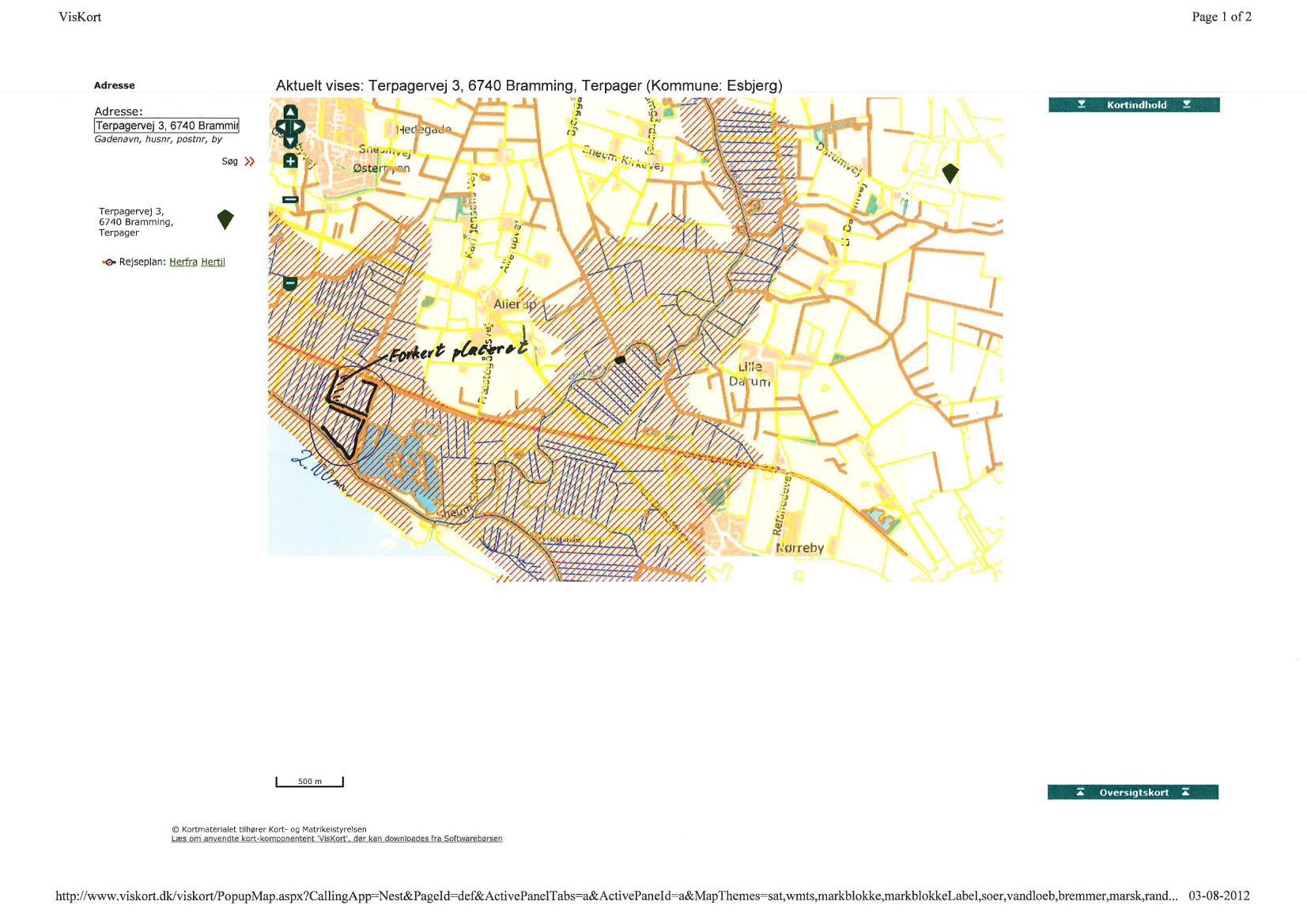1307x924 pixels.
Task: Click the address marker pin on map
Action: coord(950,173)
